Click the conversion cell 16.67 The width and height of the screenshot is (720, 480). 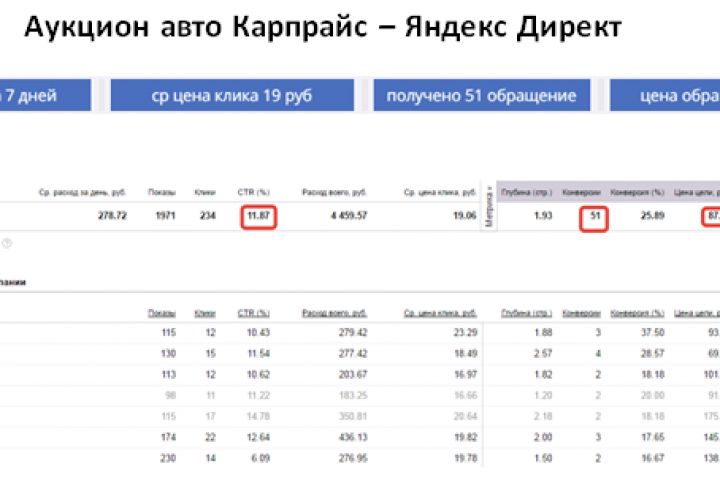click(x=652, y=458)
